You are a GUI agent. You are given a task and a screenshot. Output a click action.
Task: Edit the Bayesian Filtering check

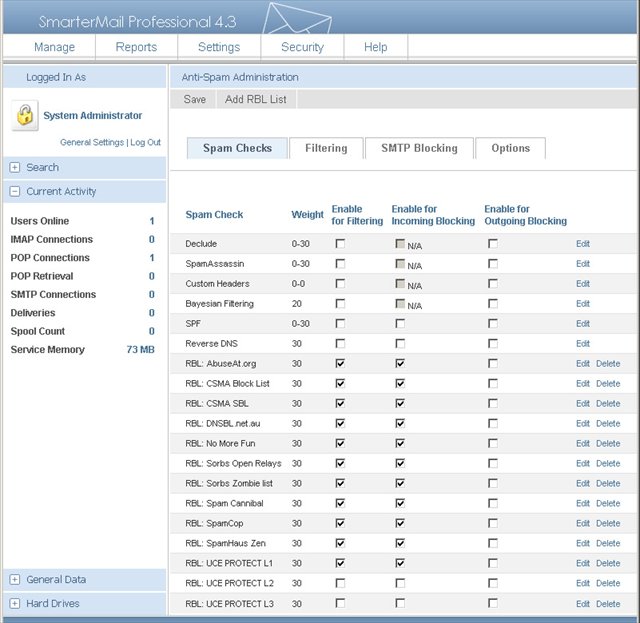583,304
